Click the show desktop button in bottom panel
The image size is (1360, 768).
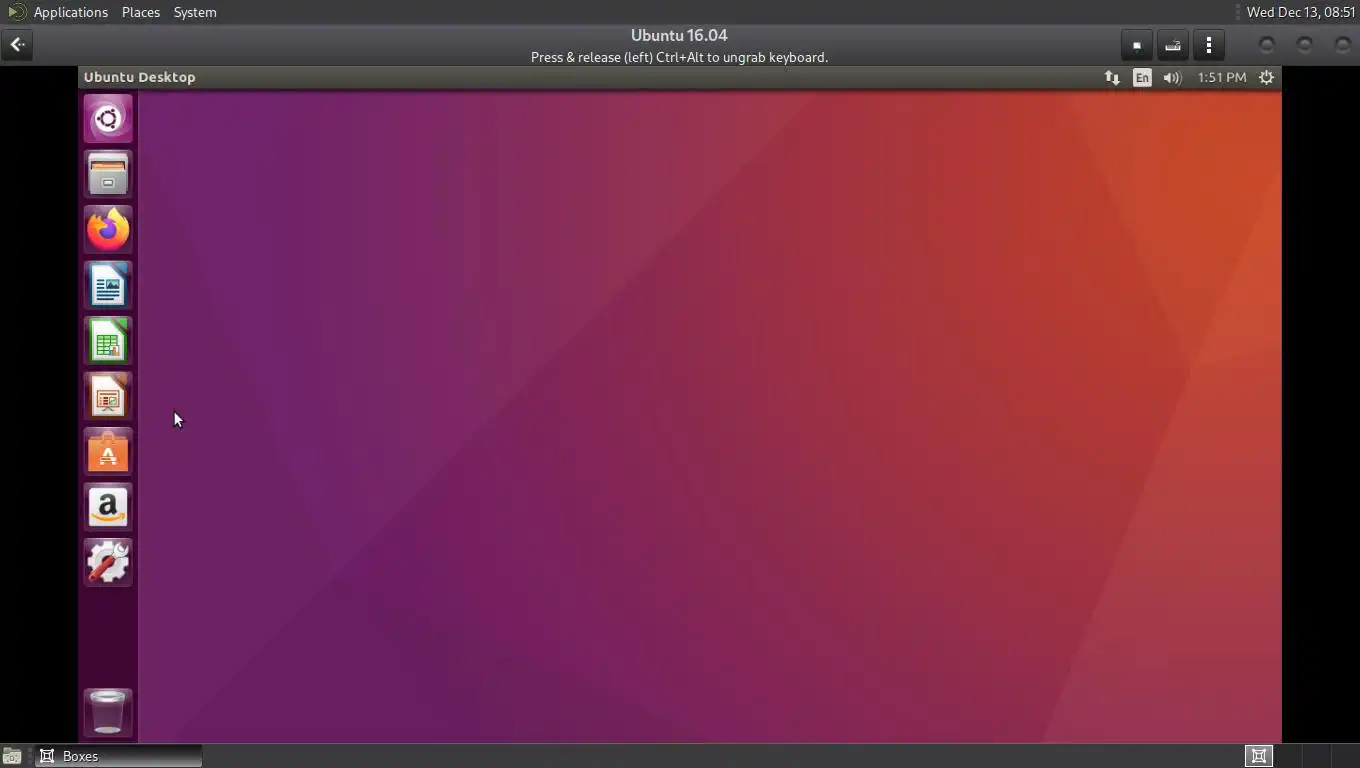tap(12, 756)
